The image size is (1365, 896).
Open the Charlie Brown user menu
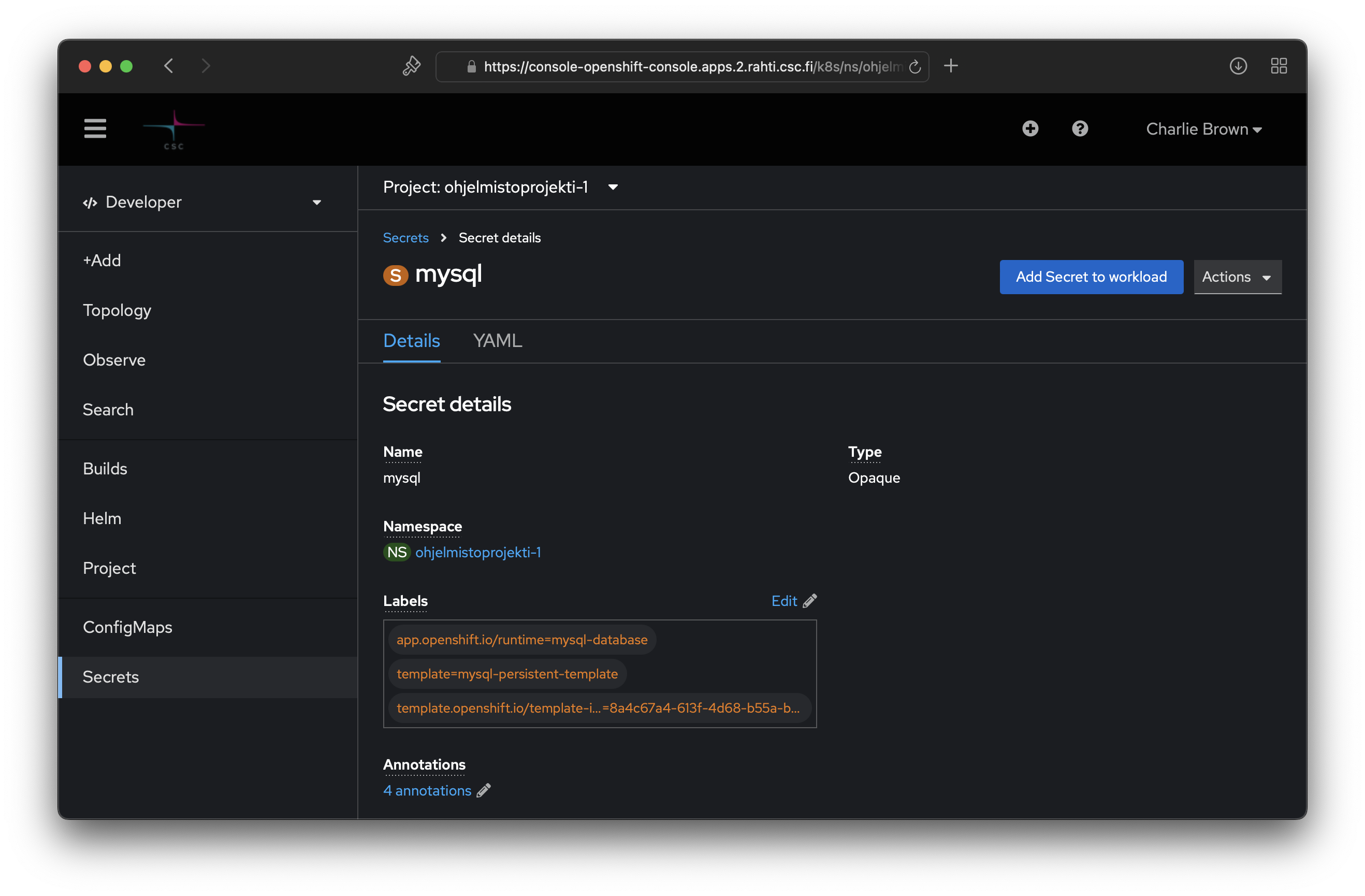point(1203,129)
